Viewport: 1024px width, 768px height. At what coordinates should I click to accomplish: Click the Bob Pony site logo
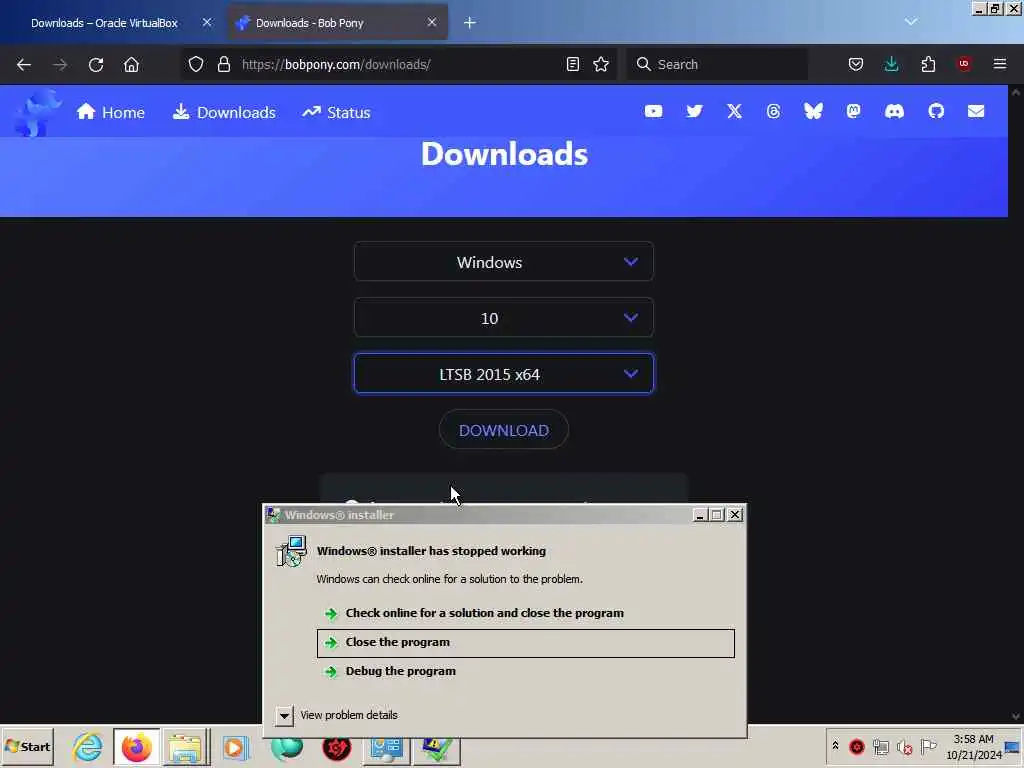(x=38, y=112)
